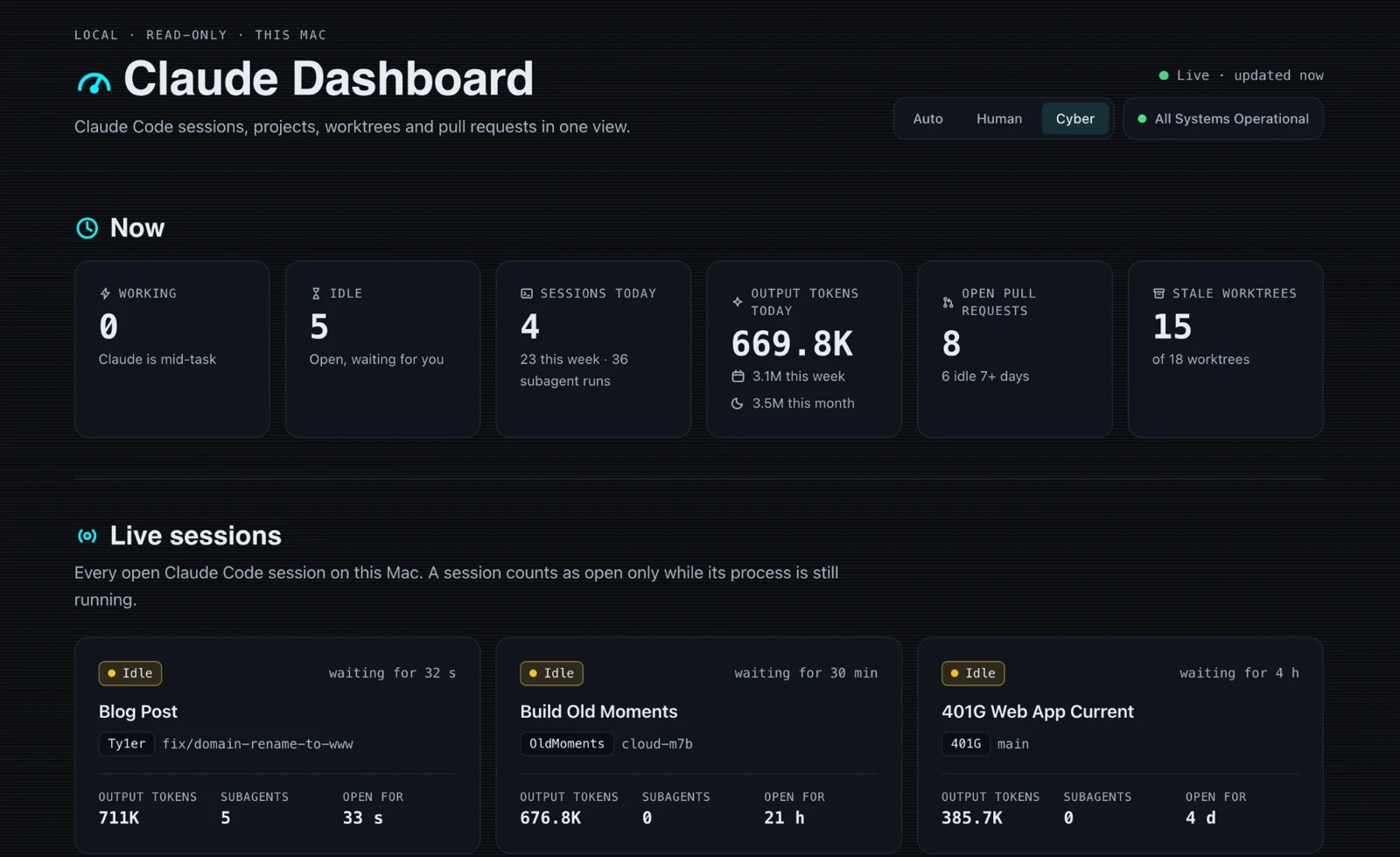Click the Idle badge on 401G Web App
Image resolution: width=1400 pixels, height=857 pixels.
coord(973,673)
